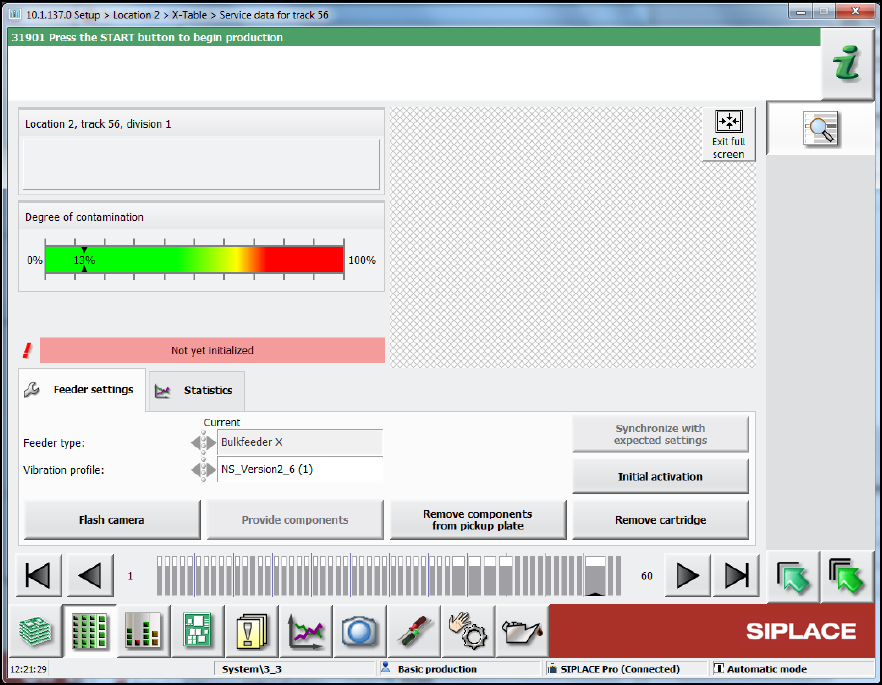Select highlighted track 56 in track strip

point(595,575)
